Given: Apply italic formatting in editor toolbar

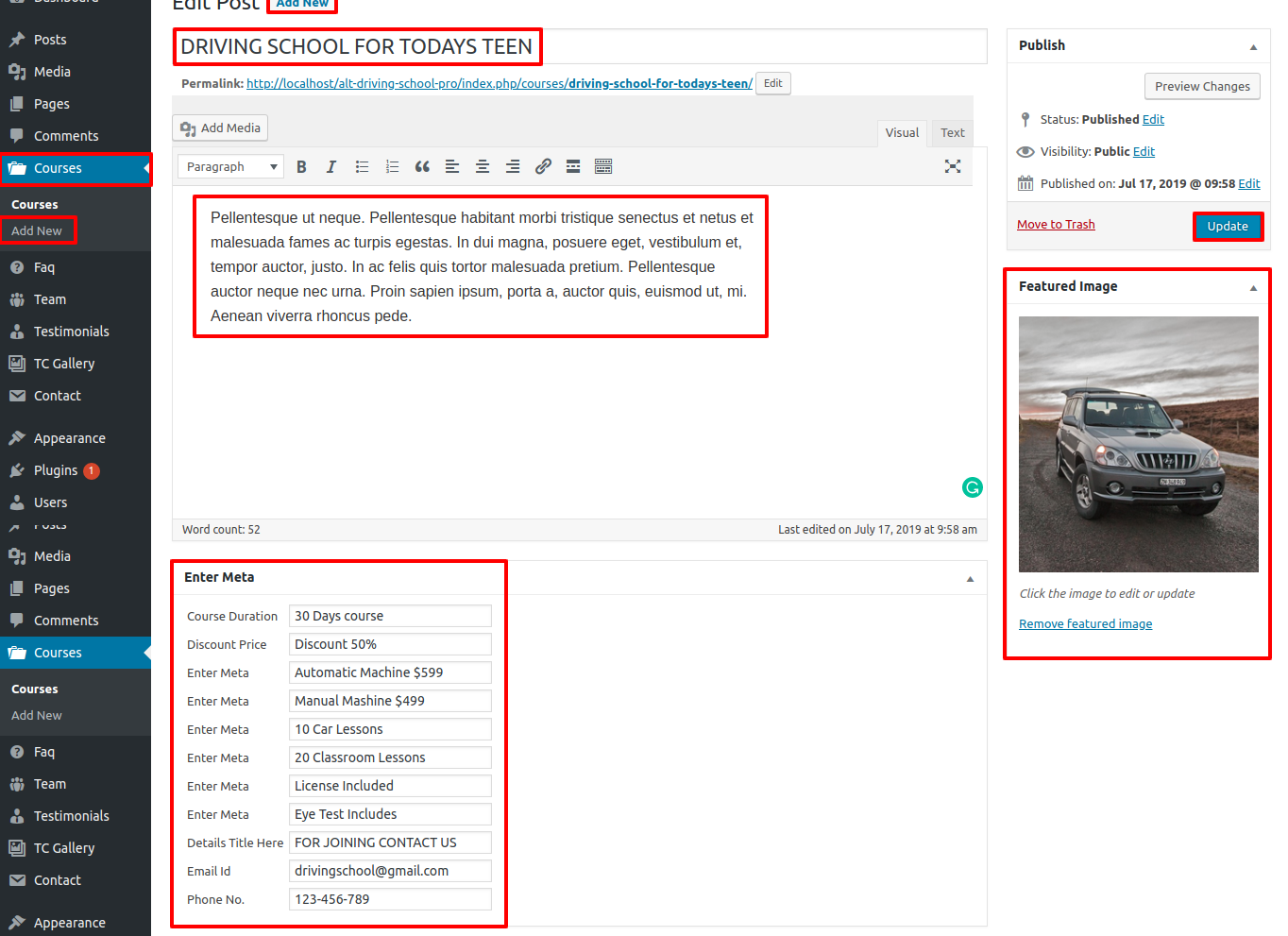Looking at the screenshot, I should pos(331,166).
